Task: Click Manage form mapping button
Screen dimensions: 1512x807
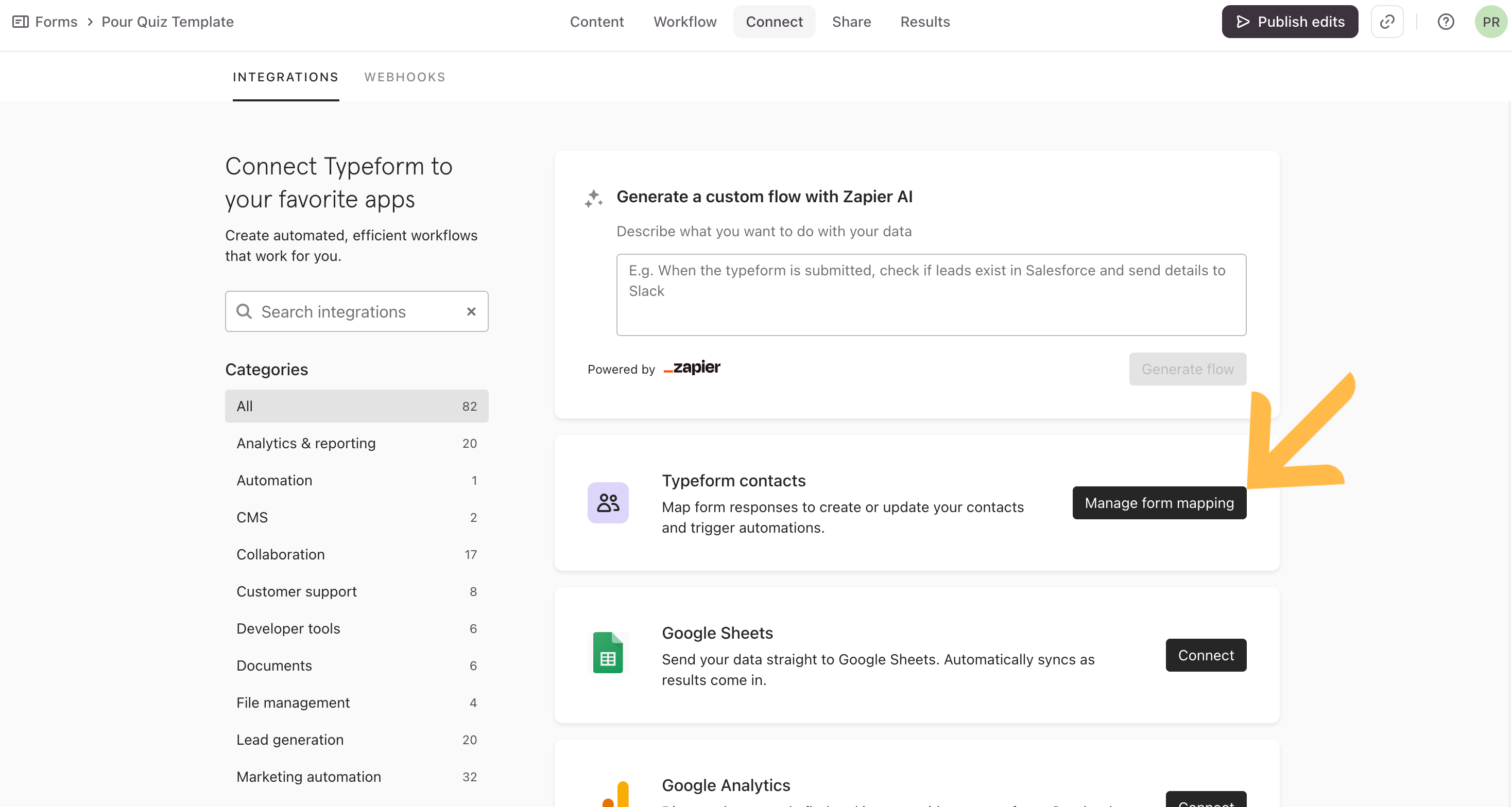Action: point(1159,503)
